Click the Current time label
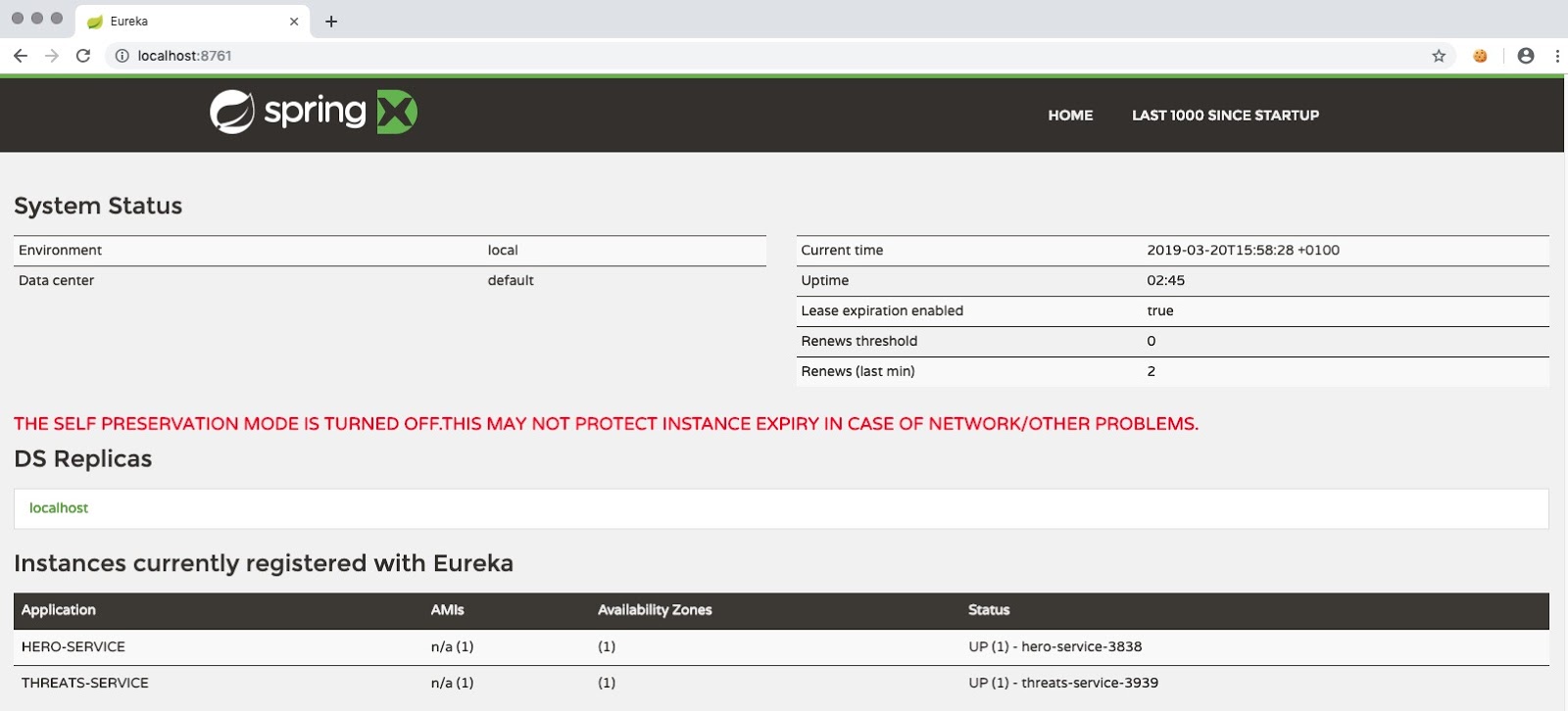1568x711 pixels. click(x=842, y=251)
